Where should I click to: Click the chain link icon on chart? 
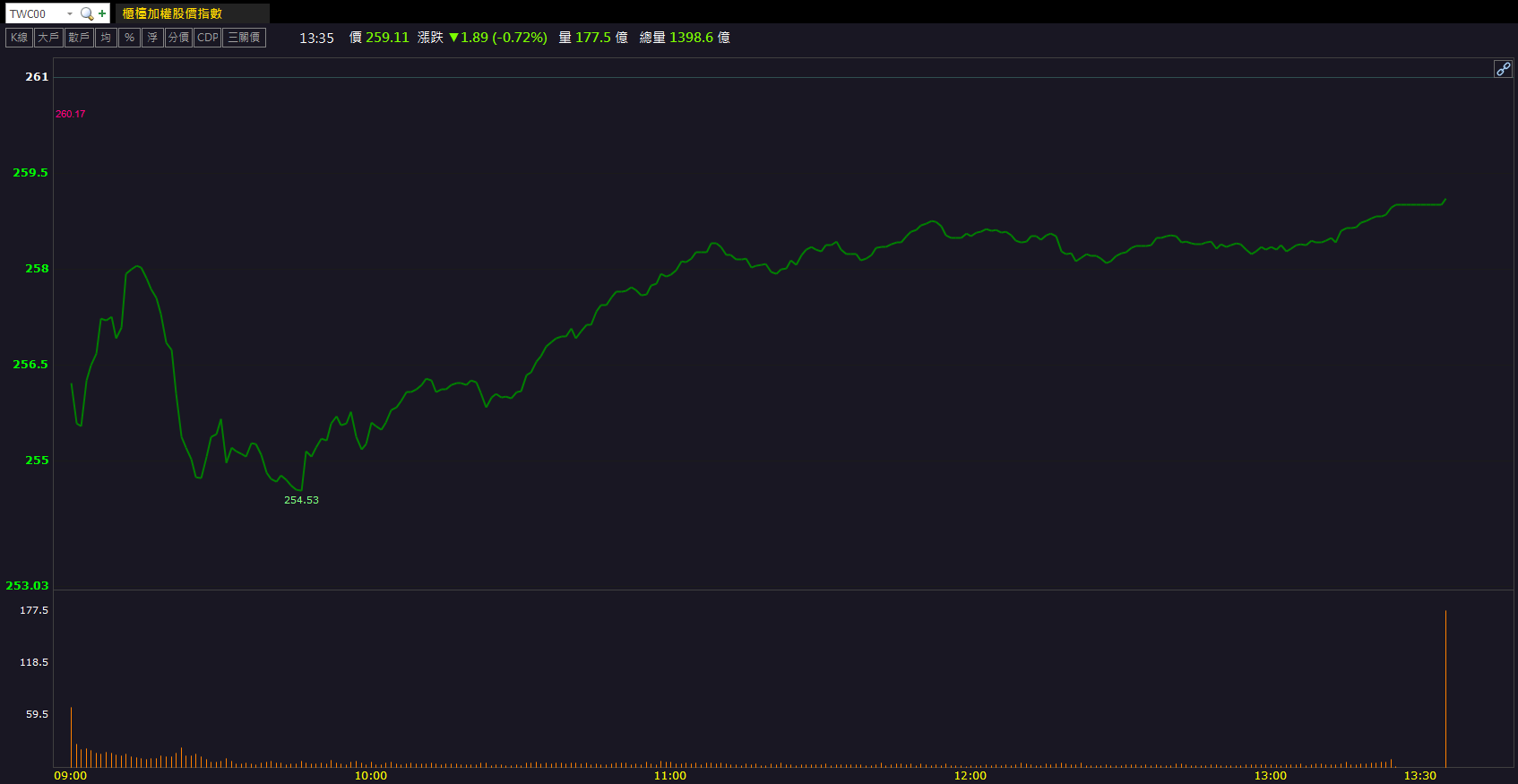[x=1503, y=69]
